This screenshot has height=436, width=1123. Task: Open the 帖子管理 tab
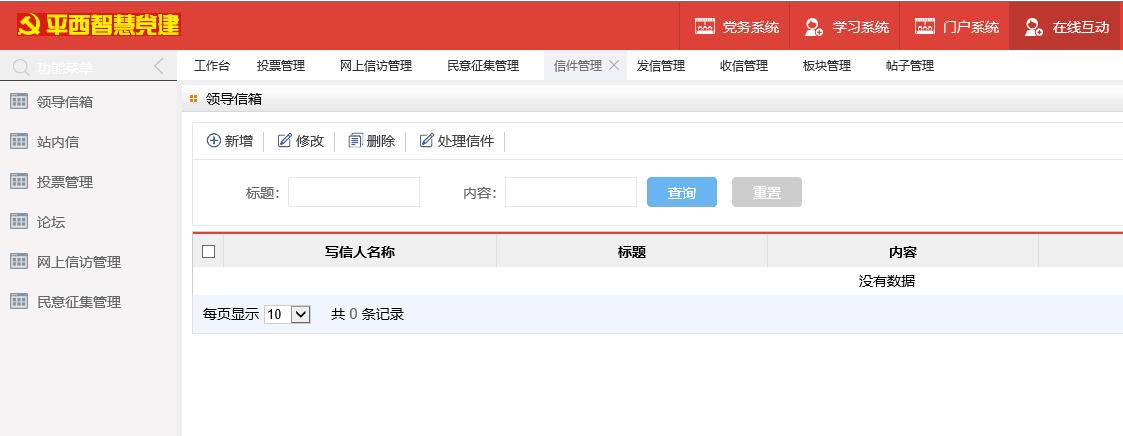click(x=910, y=66)
